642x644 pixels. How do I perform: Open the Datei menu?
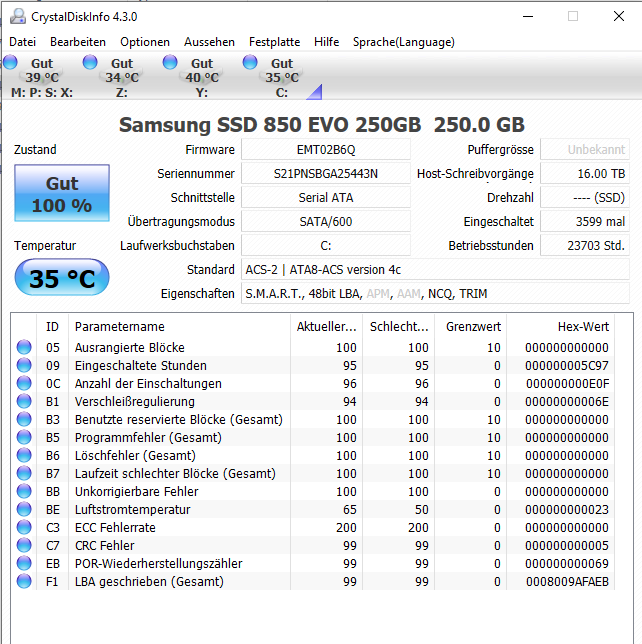coord(23,42)
